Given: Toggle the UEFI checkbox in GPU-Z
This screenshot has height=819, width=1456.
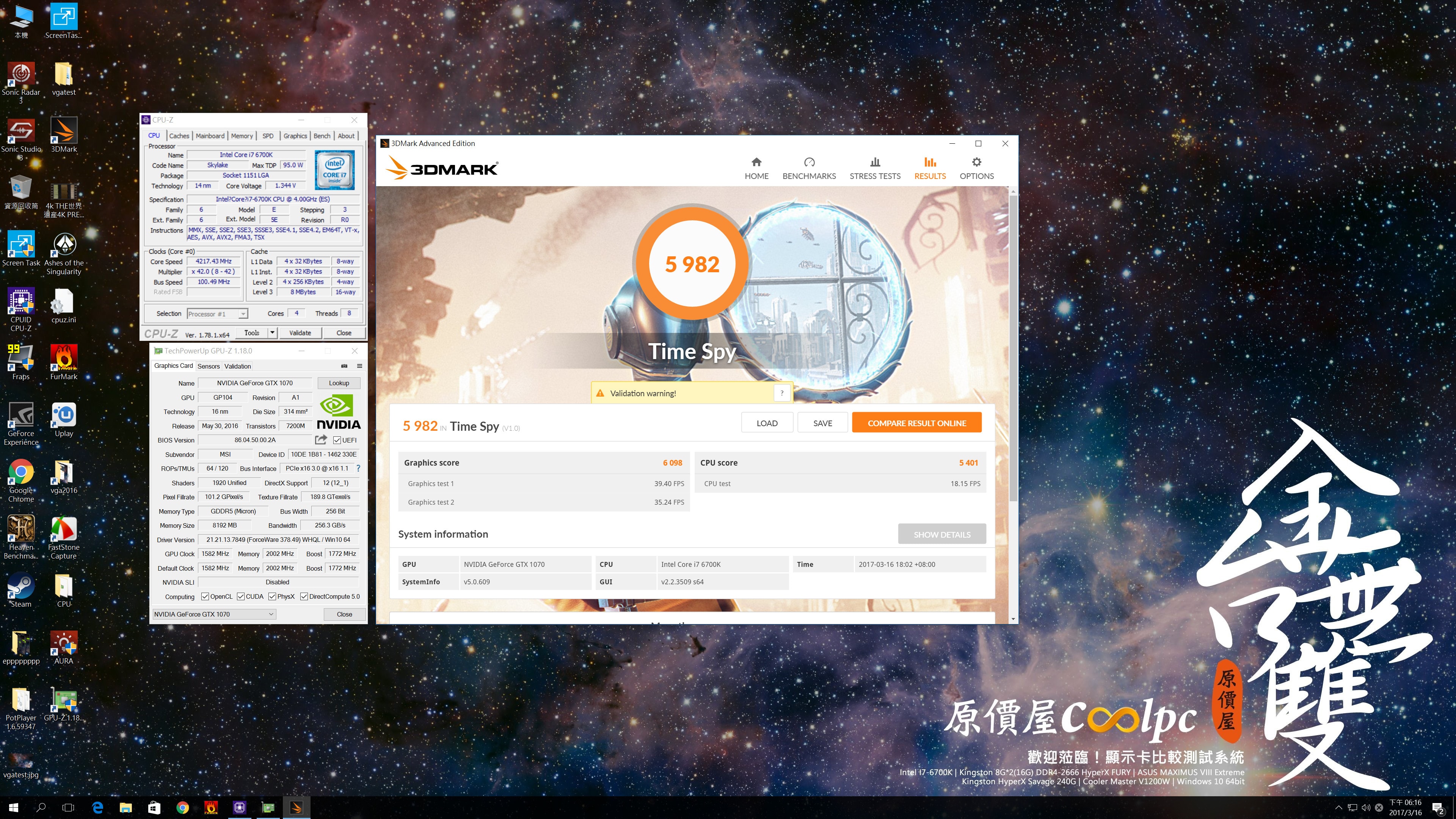Looking at the screenshot, I should 337,440.
